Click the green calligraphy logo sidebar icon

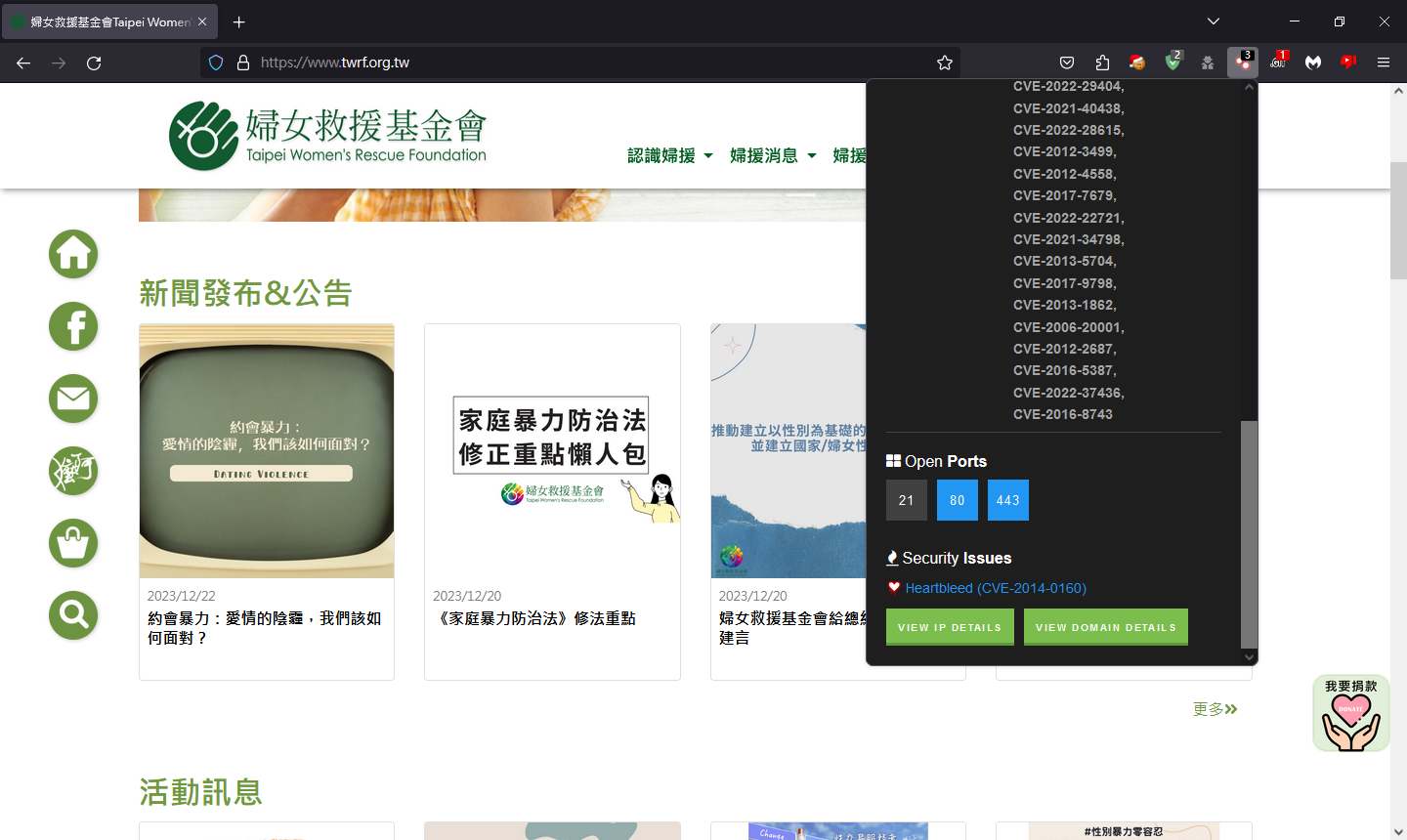point(73,471)
